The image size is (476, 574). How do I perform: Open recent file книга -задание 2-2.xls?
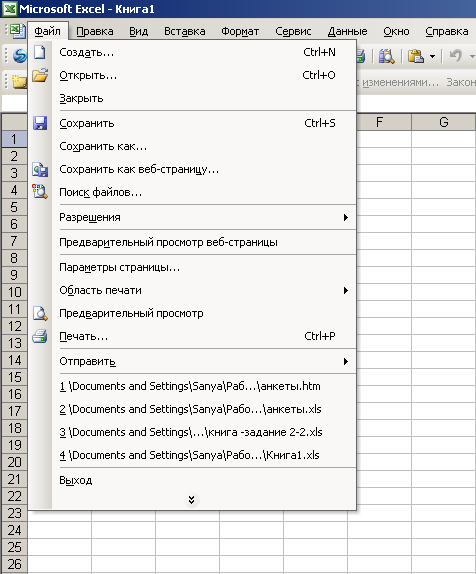pos(192,432)
